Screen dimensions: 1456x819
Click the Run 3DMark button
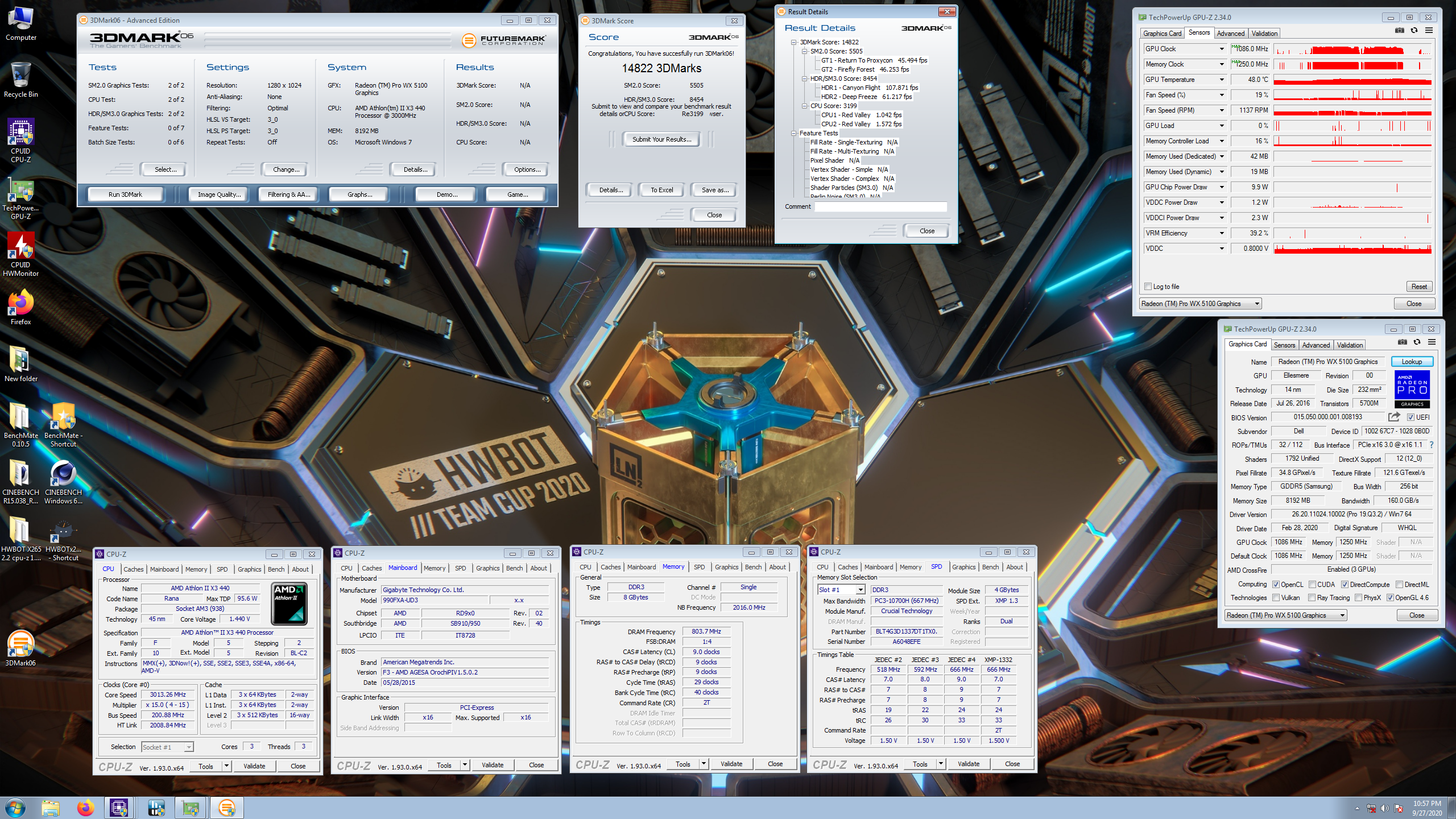coord(125,195)
